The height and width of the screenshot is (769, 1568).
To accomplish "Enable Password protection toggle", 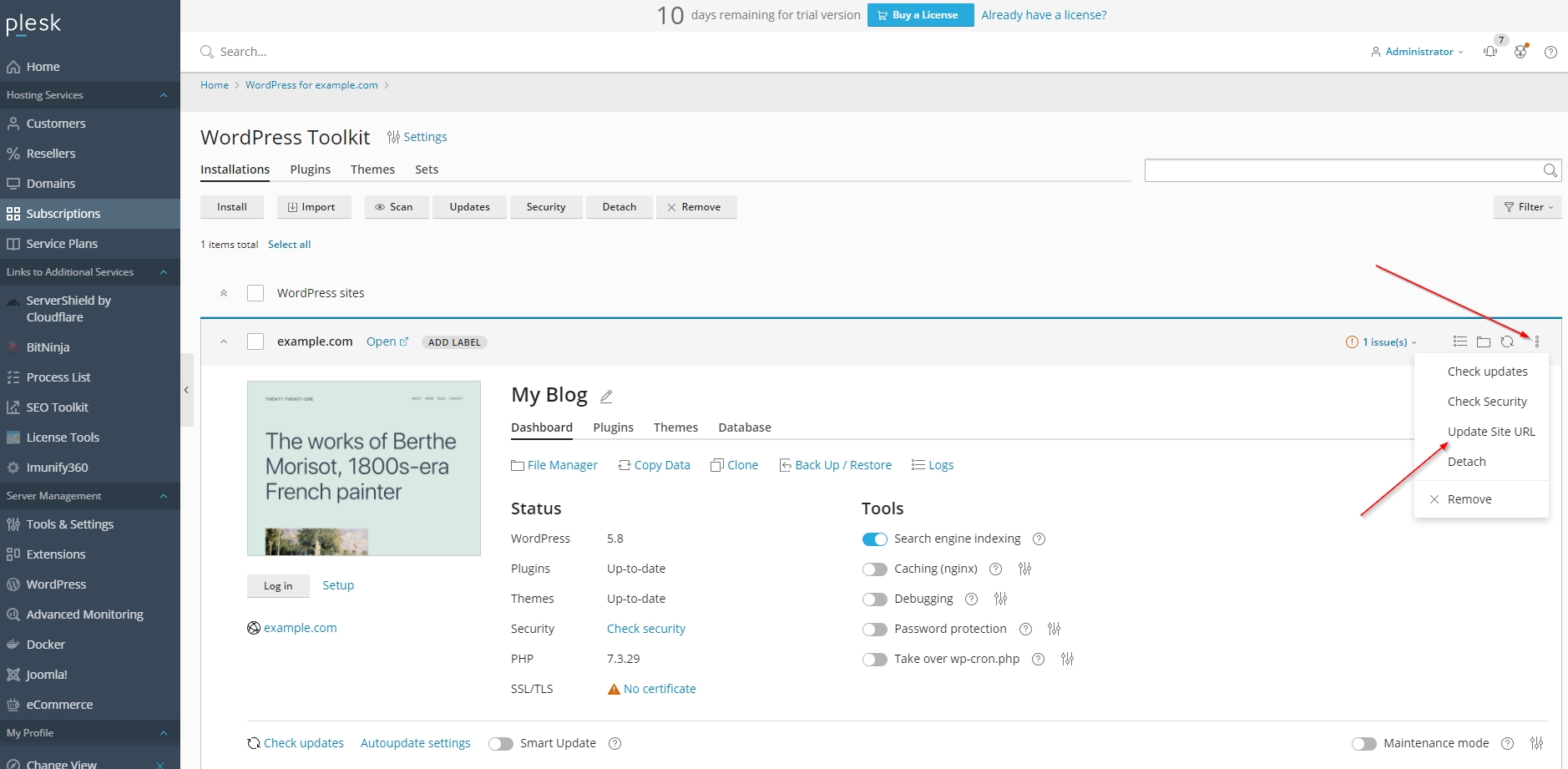I will click(x=875, y=630).
